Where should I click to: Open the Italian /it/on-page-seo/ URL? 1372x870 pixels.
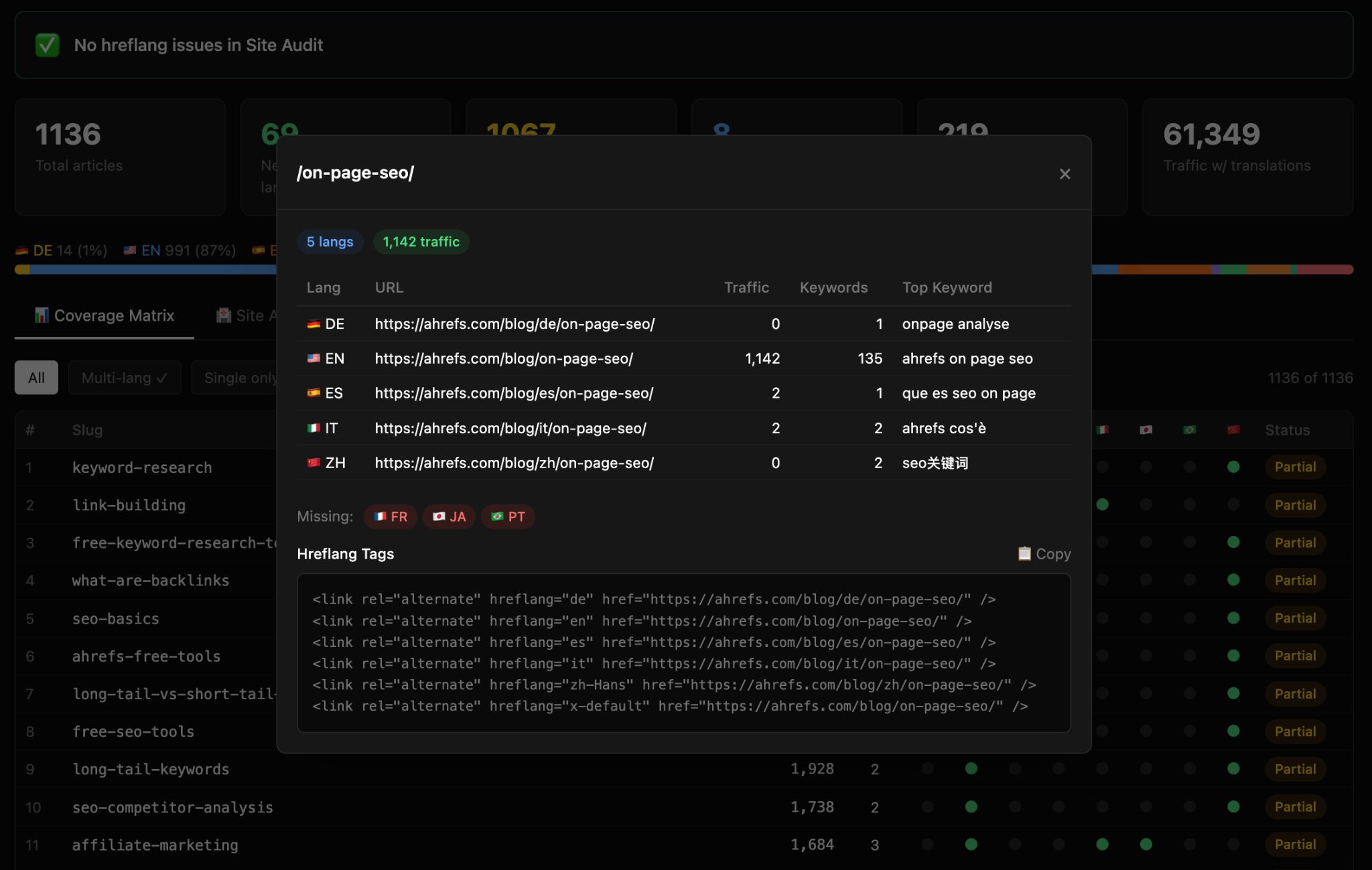pos(510,428)
